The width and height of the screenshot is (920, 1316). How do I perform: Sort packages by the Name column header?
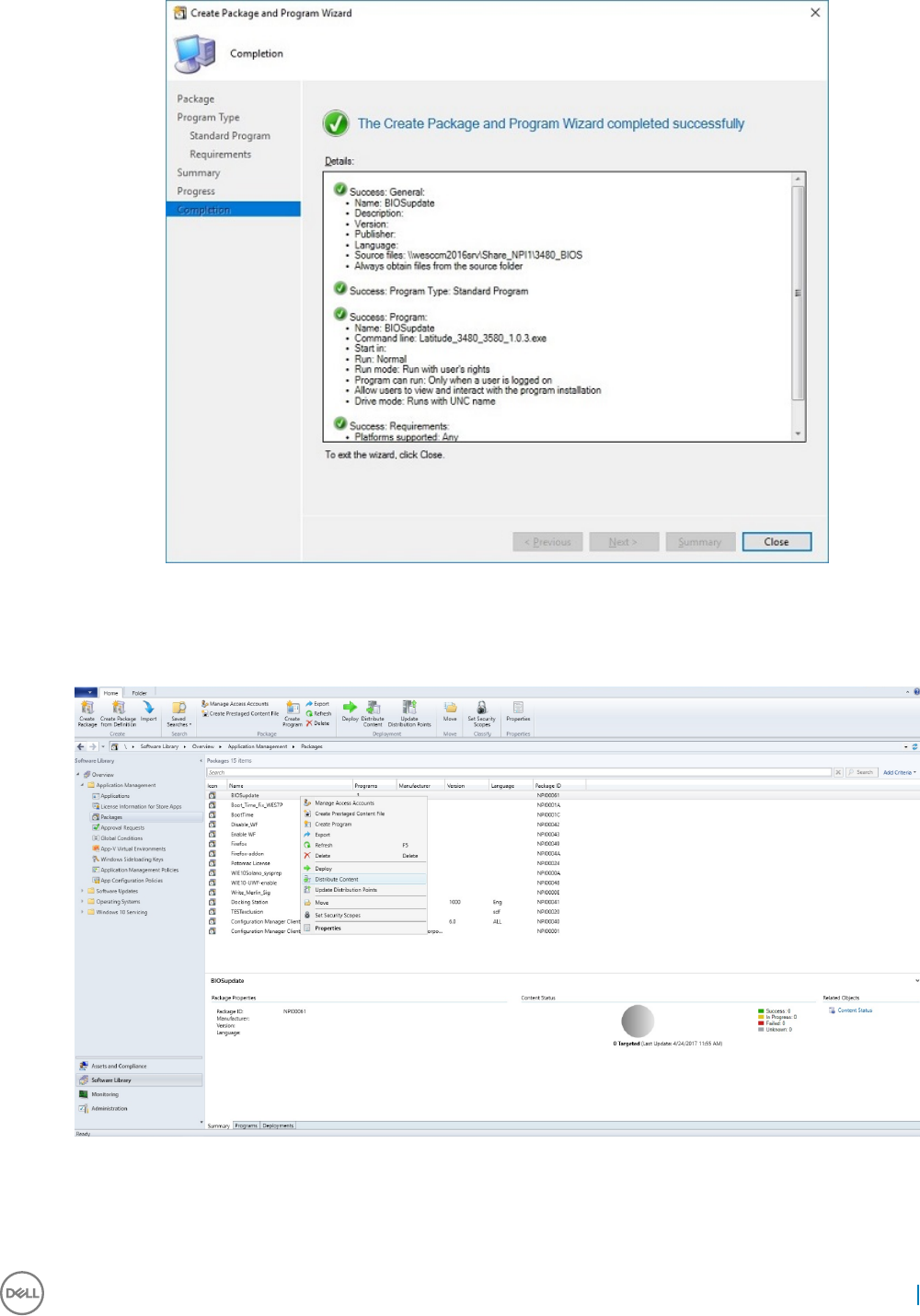coord(291,786)
